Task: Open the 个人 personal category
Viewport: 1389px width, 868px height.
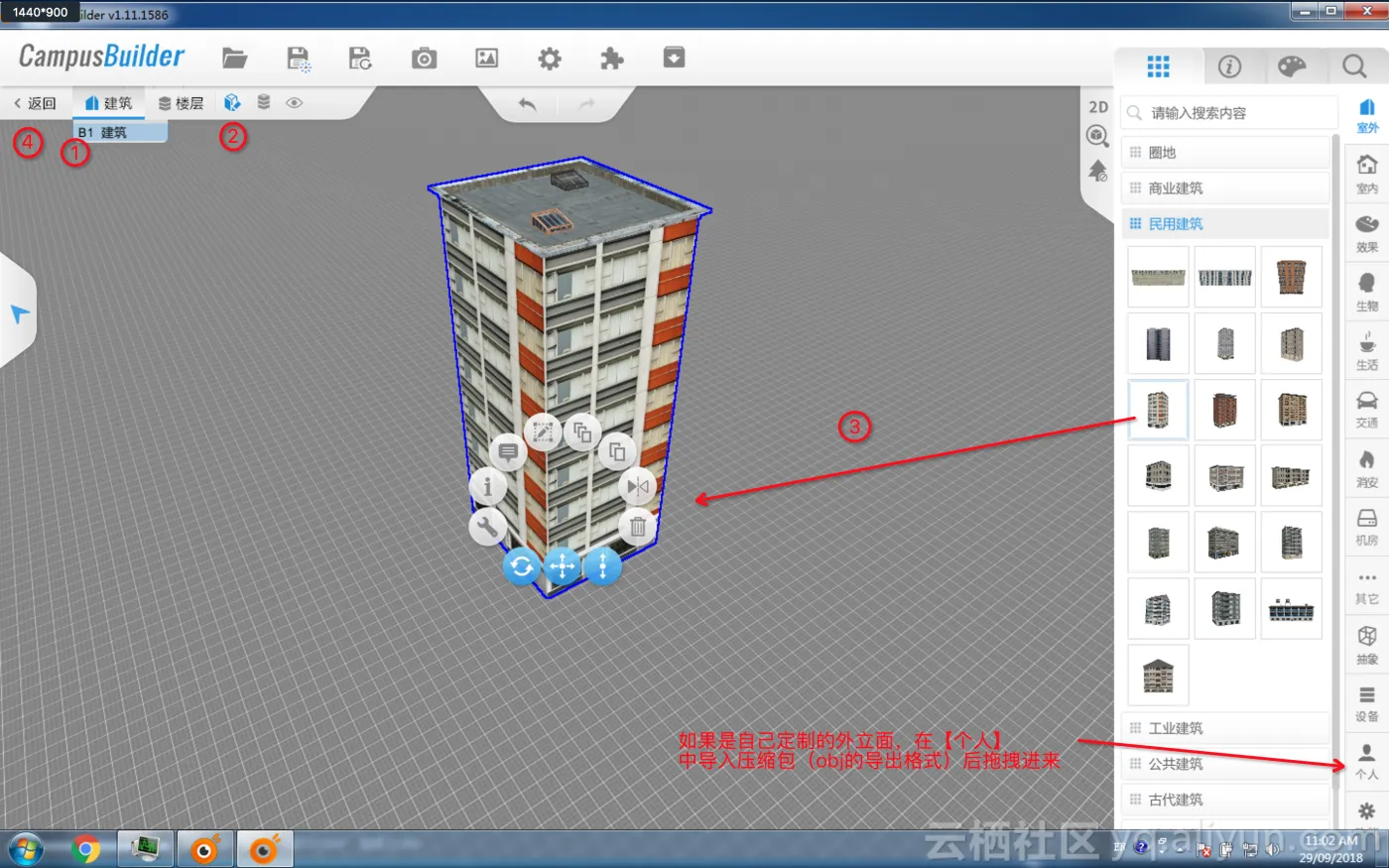Action: pyautogui.click(x=1367, y=762)
